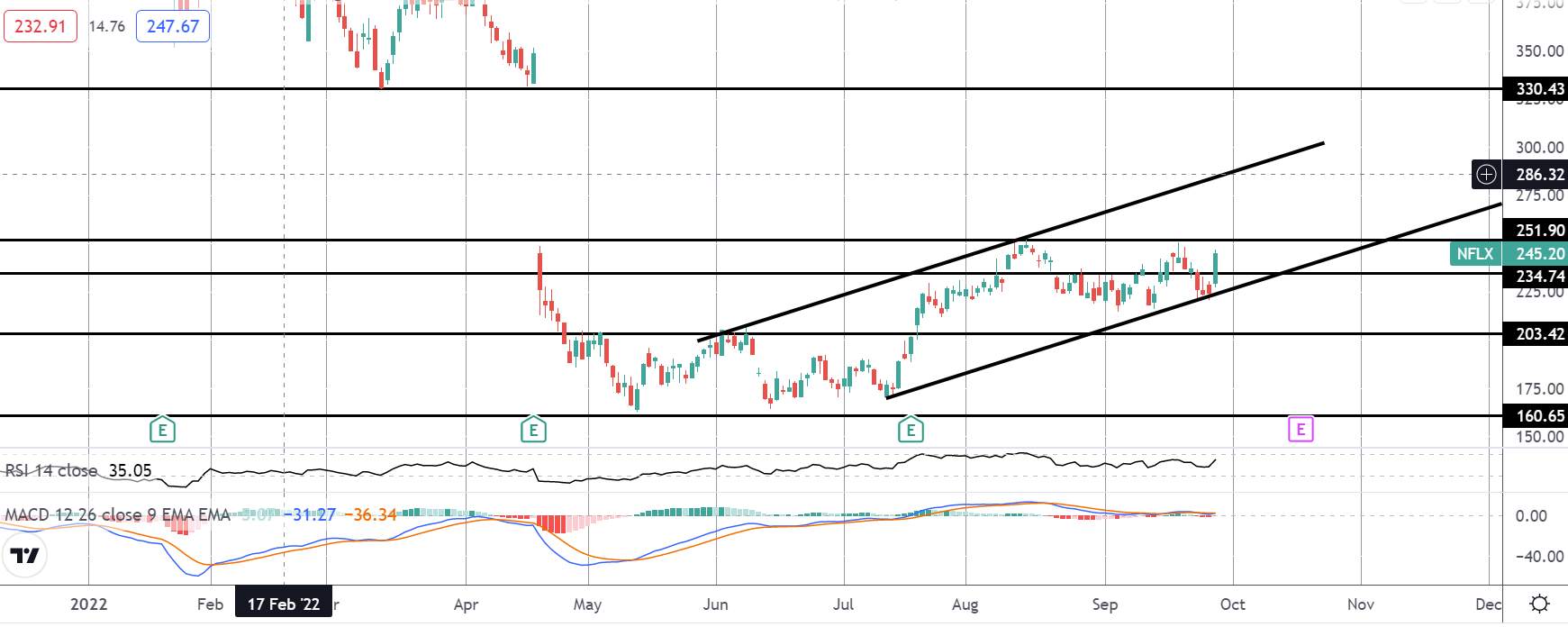The height and width of the screenshot is (627, 1568).
Task: Click the crosshair plus icon at 286.32
Action: pos(1486,174)
